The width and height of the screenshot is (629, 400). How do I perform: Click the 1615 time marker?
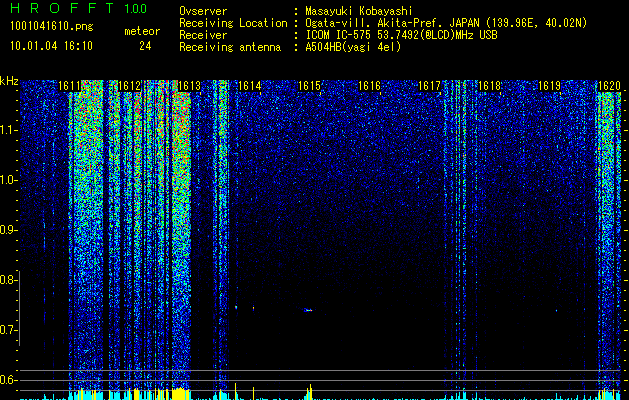pyautogui.click(x=310, y=86)
